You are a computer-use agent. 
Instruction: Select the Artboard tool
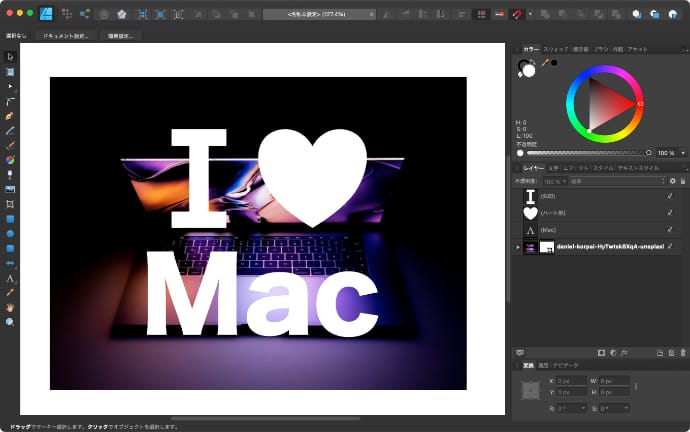10,72
